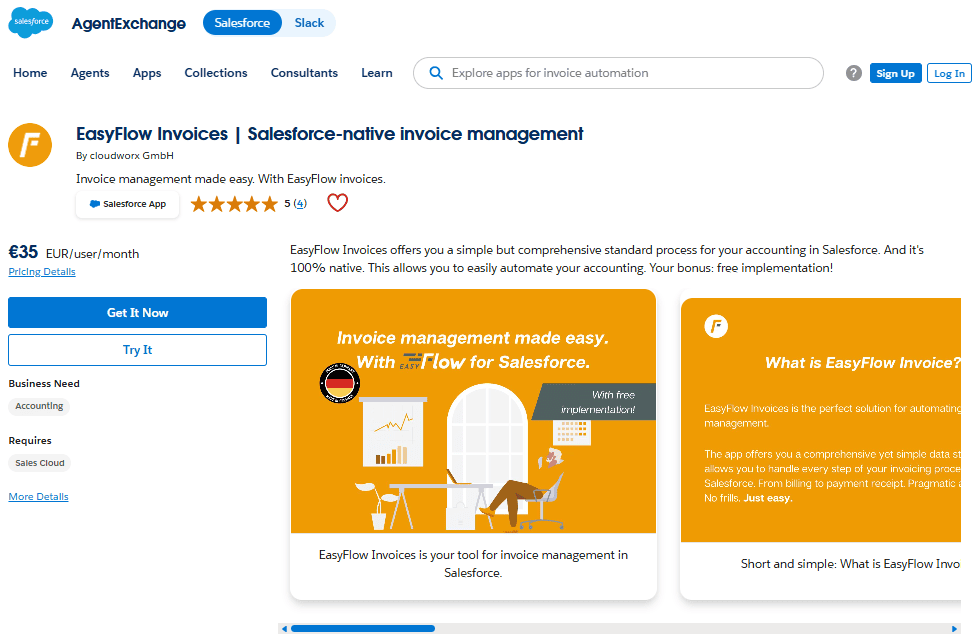Open the reviews count link (4)

tap(300, 204)
